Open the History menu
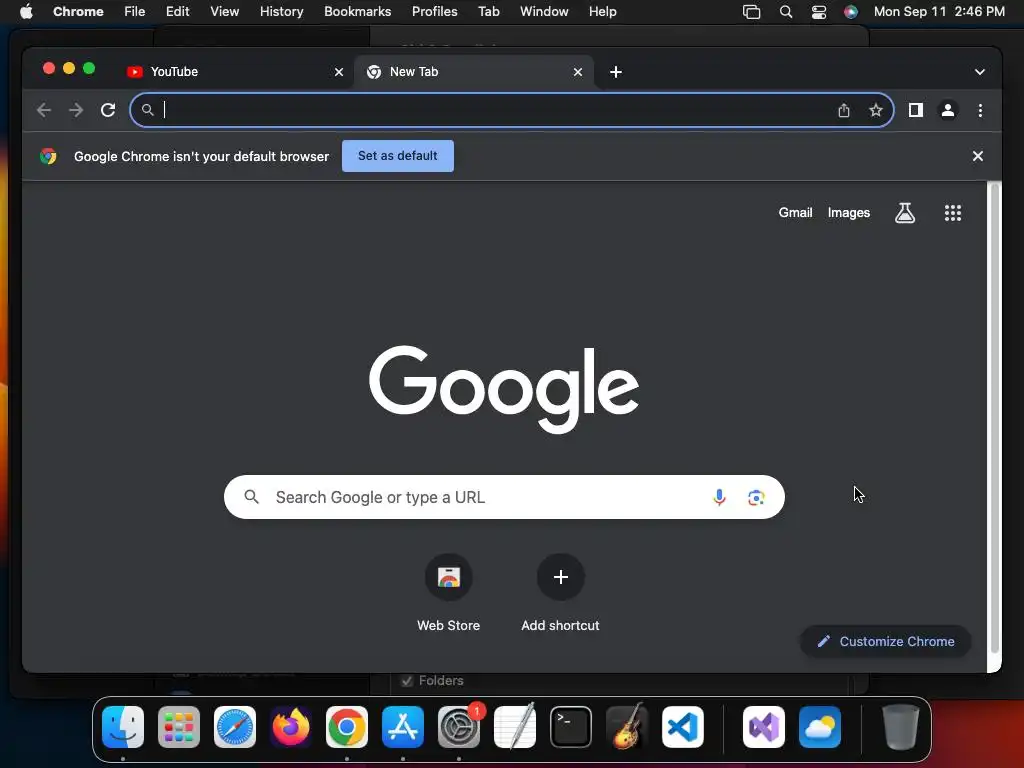Viewport: 1024px width, 768px height. pos(281,12)
